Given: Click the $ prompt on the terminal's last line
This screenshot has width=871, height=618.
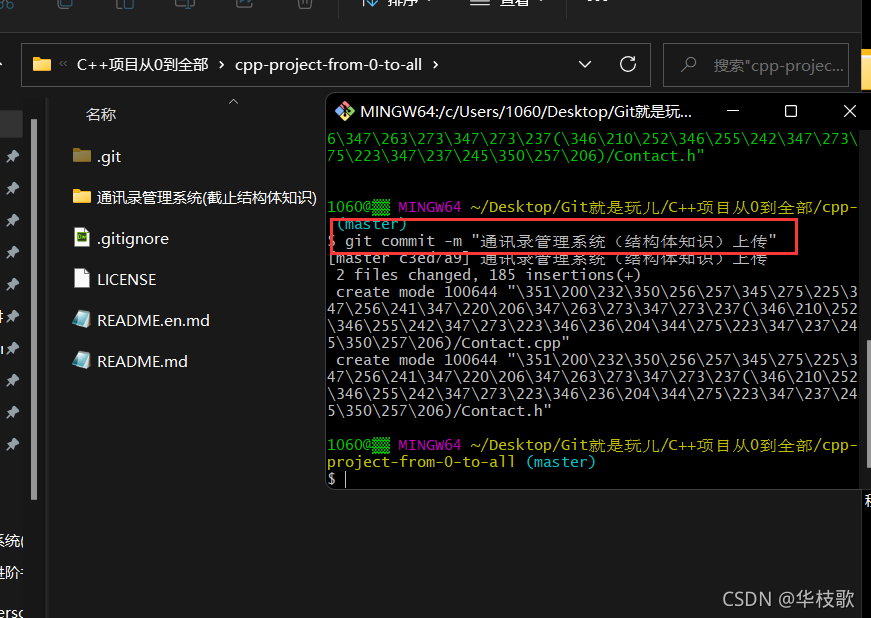Looking at the screenshot, I should click(x=332, y=479).
